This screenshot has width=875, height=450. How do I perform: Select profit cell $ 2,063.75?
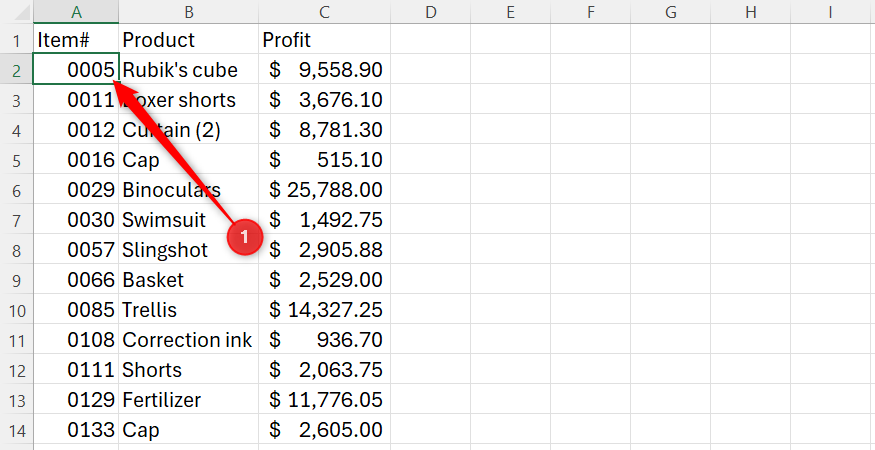pos(324,370)
